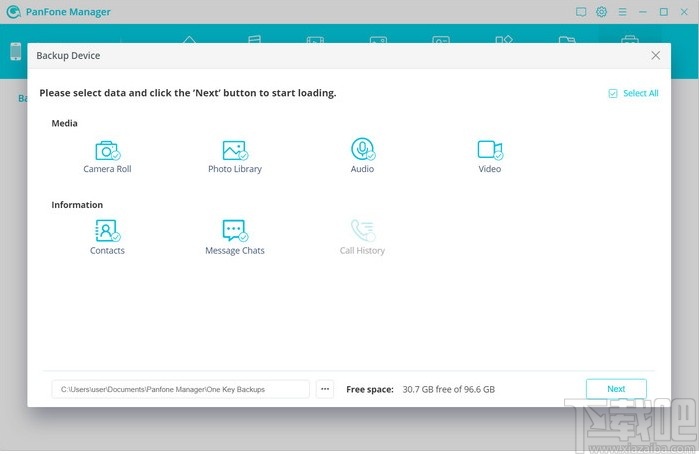The width and height of the screenshot is (699, 454).
Task: Select the Video camera icon
Action: (490, 150)
